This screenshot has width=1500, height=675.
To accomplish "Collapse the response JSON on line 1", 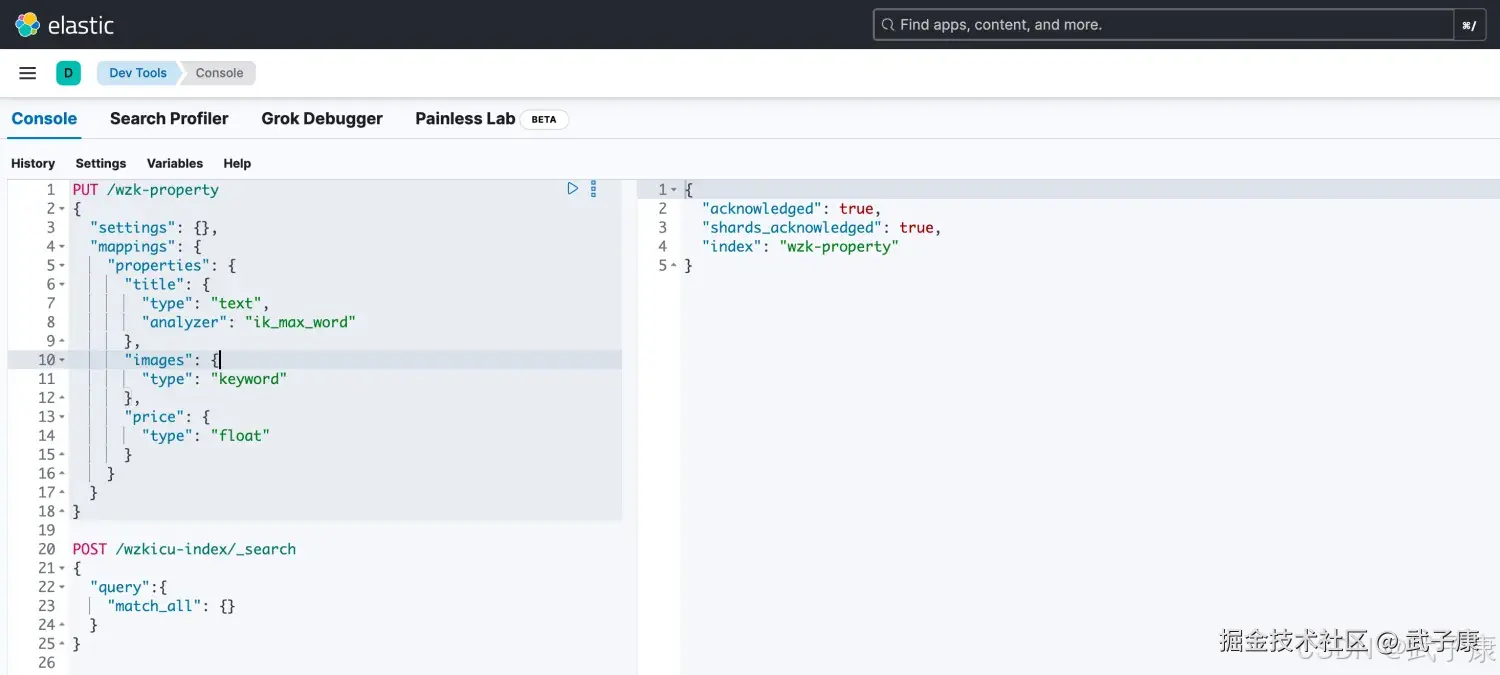I will (673, 189).
